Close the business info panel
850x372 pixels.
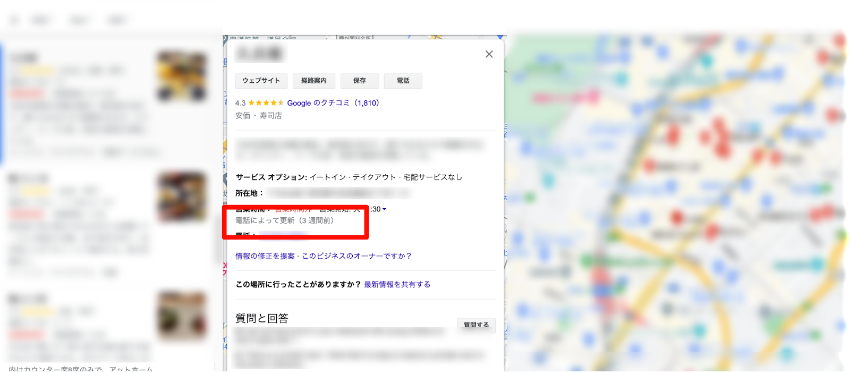pyautogui.click(x=489, y=54)
